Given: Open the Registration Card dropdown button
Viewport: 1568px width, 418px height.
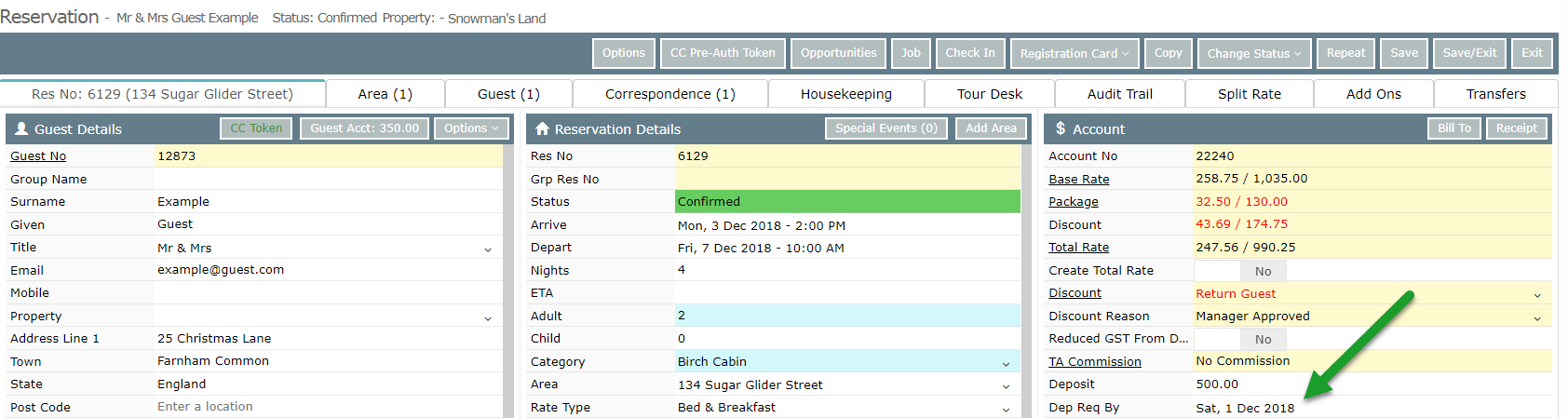Looking at the screenshot, I should [x=1075, y=53].
